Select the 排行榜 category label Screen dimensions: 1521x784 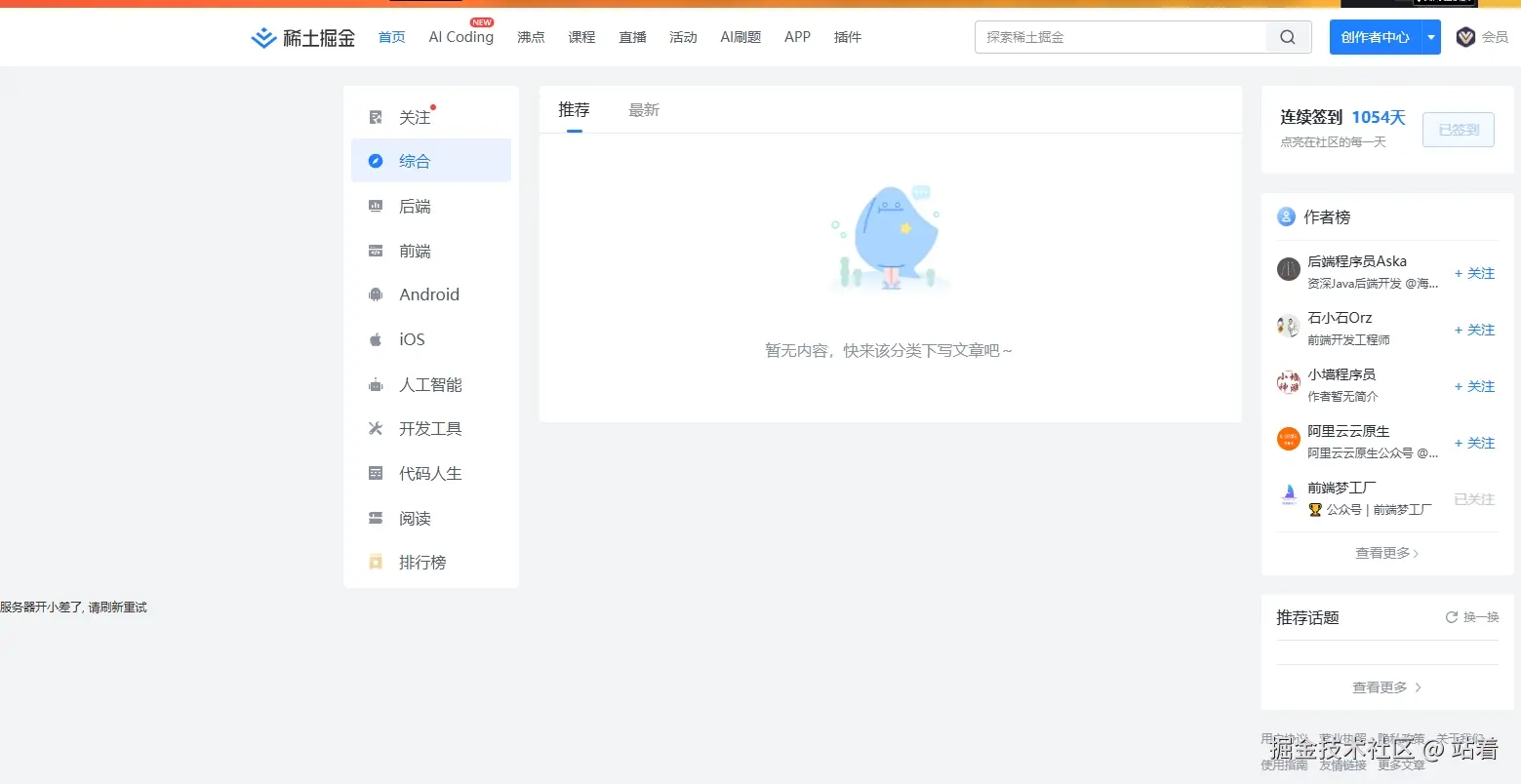422,563
